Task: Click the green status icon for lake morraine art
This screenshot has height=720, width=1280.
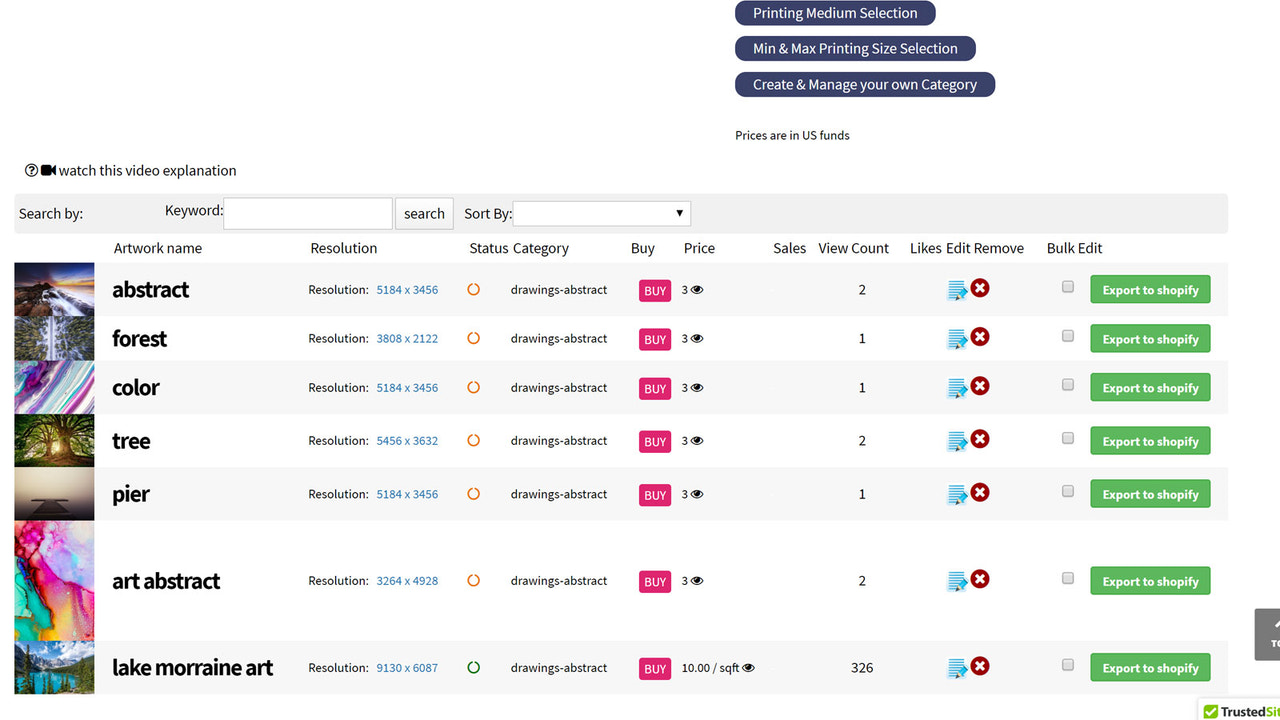Action: coord(474,667)
